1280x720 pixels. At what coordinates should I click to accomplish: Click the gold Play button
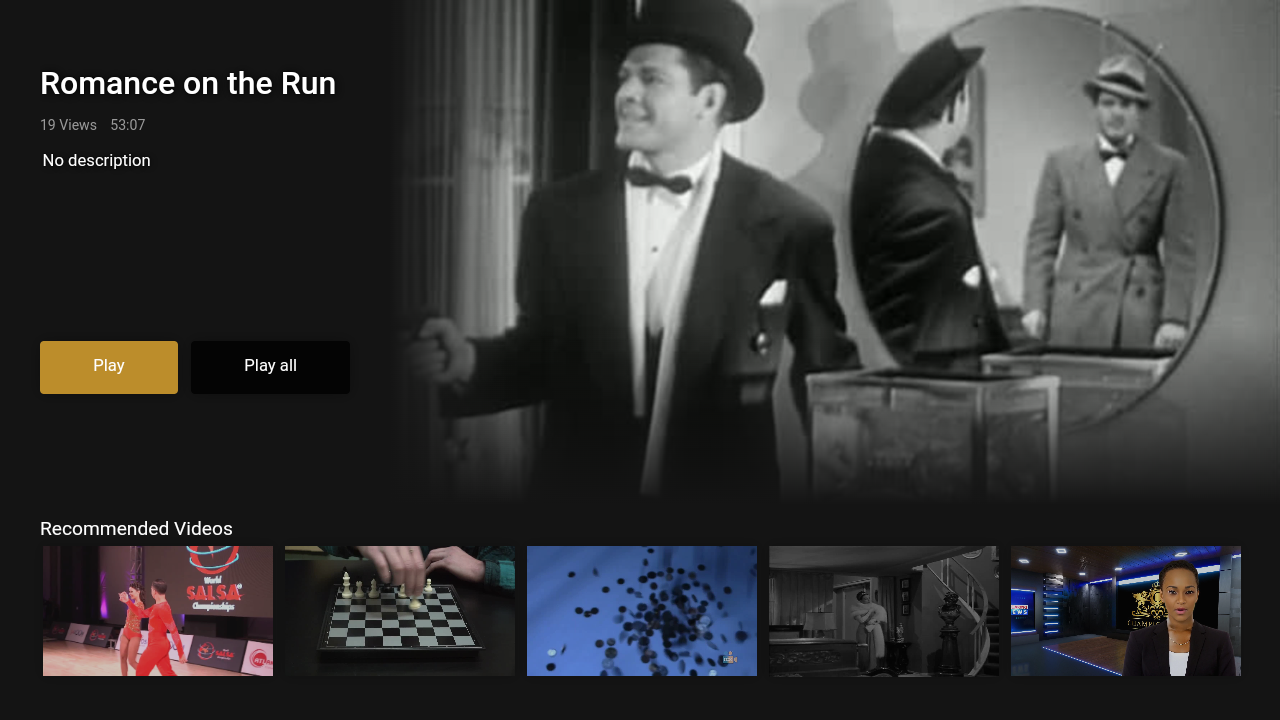pyautogui.click(x=109, y=367)
